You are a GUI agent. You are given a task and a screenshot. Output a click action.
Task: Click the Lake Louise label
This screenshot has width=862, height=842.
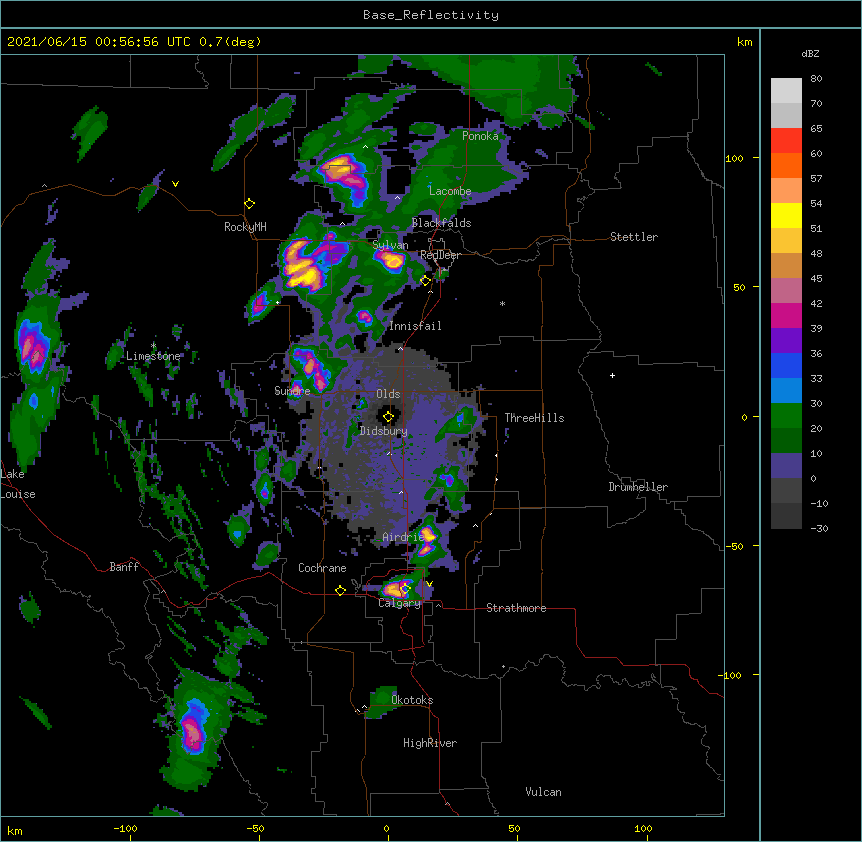tap(18, 484)
